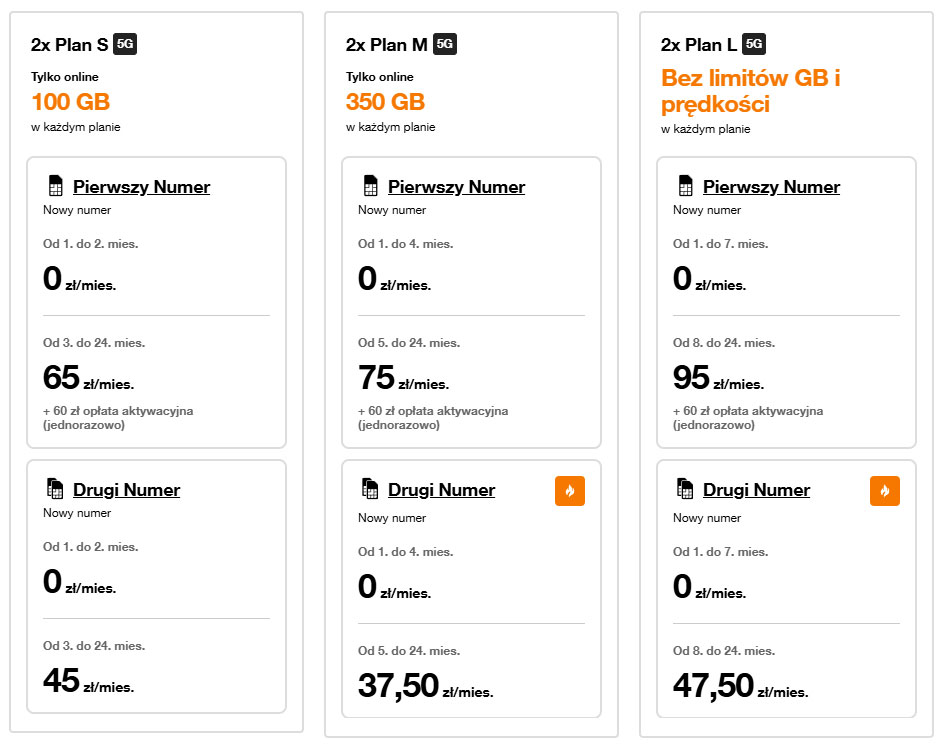Click dual SIM icon beside Plan M Drugi Numer
This screenshot has height=747, width=944.
pyautogui.click(x=370, y=489)
